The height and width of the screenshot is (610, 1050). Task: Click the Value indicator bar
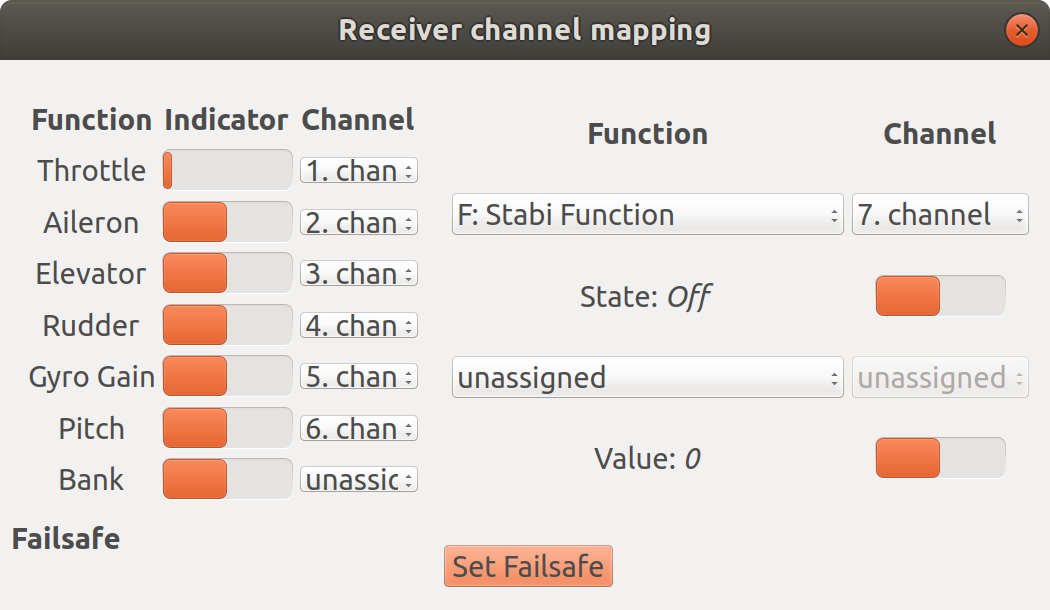click(x=940, y=458)
